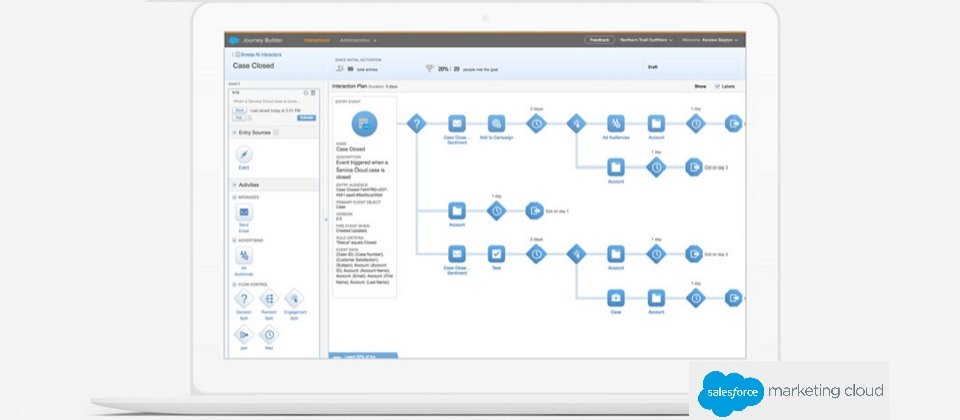Collapse the left panel with arrow handle
Screen dimensions: 960x420
pyautogui.click(x=325, y=219)
